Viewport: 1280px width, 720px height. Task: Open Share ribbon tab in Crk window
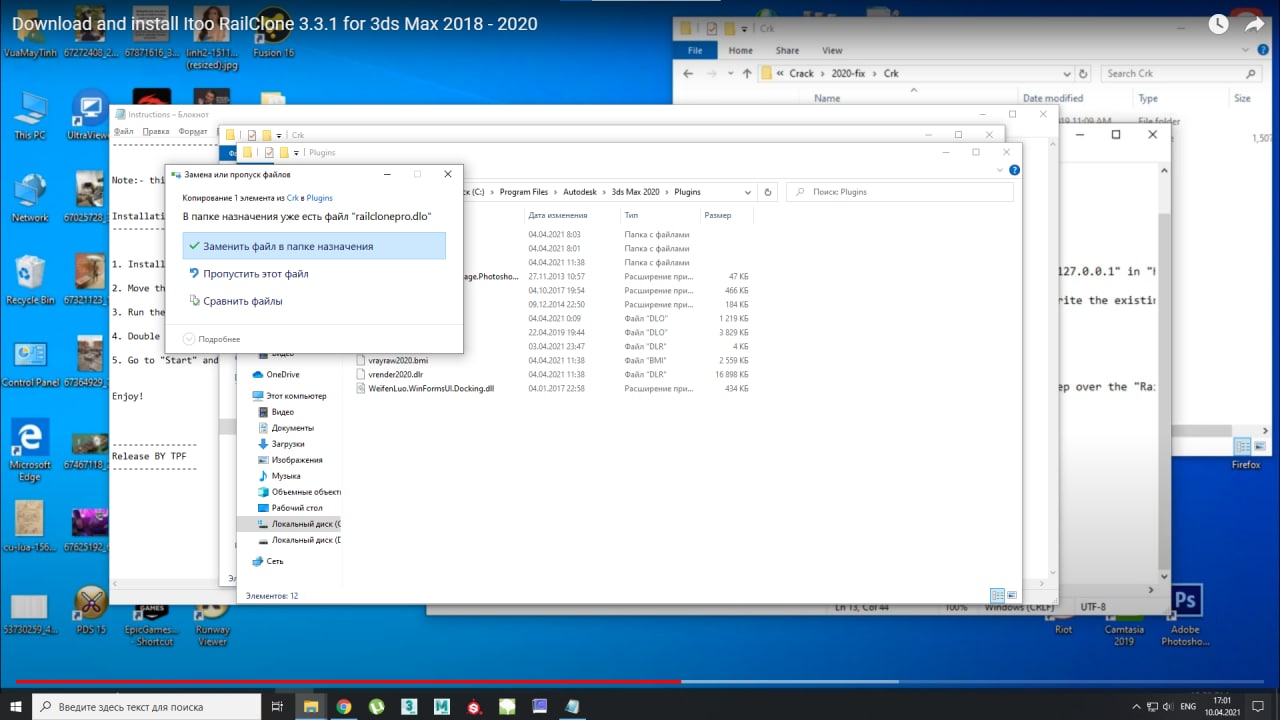click(787, 50)
